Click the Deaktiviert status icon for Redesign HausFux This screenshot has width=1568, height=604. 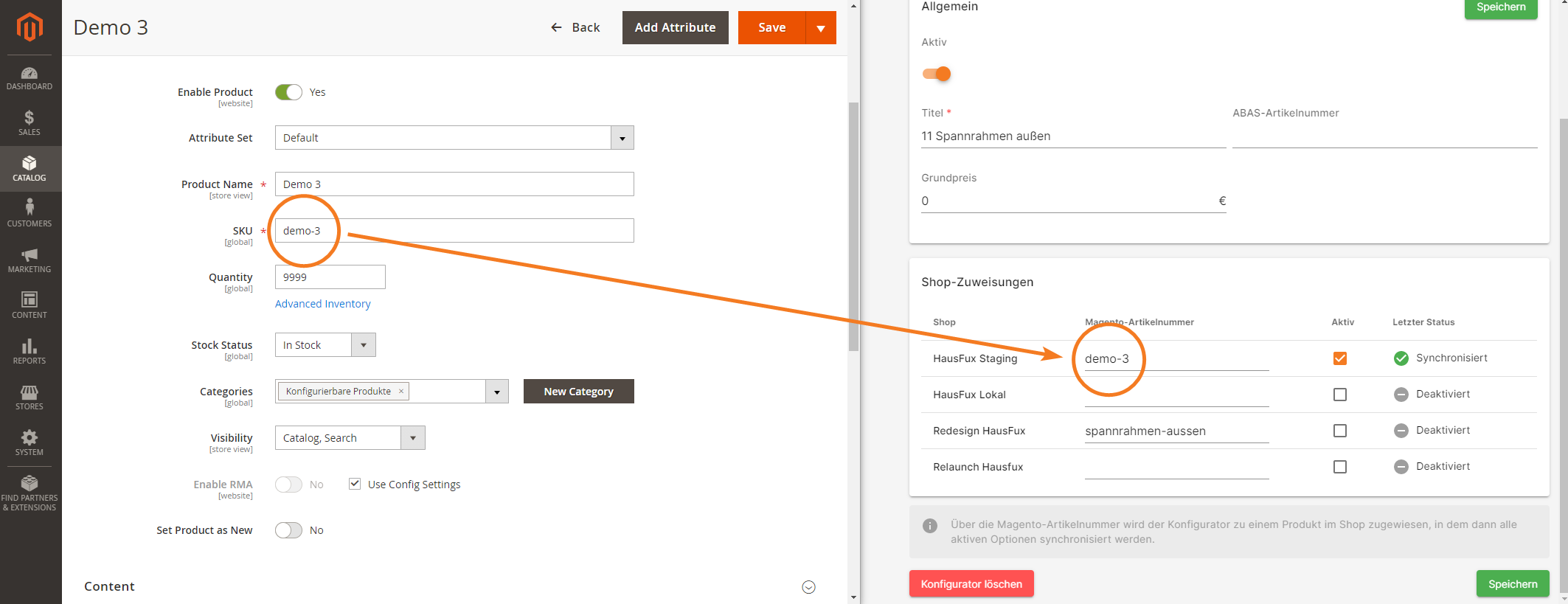(x=1401, y=431)
